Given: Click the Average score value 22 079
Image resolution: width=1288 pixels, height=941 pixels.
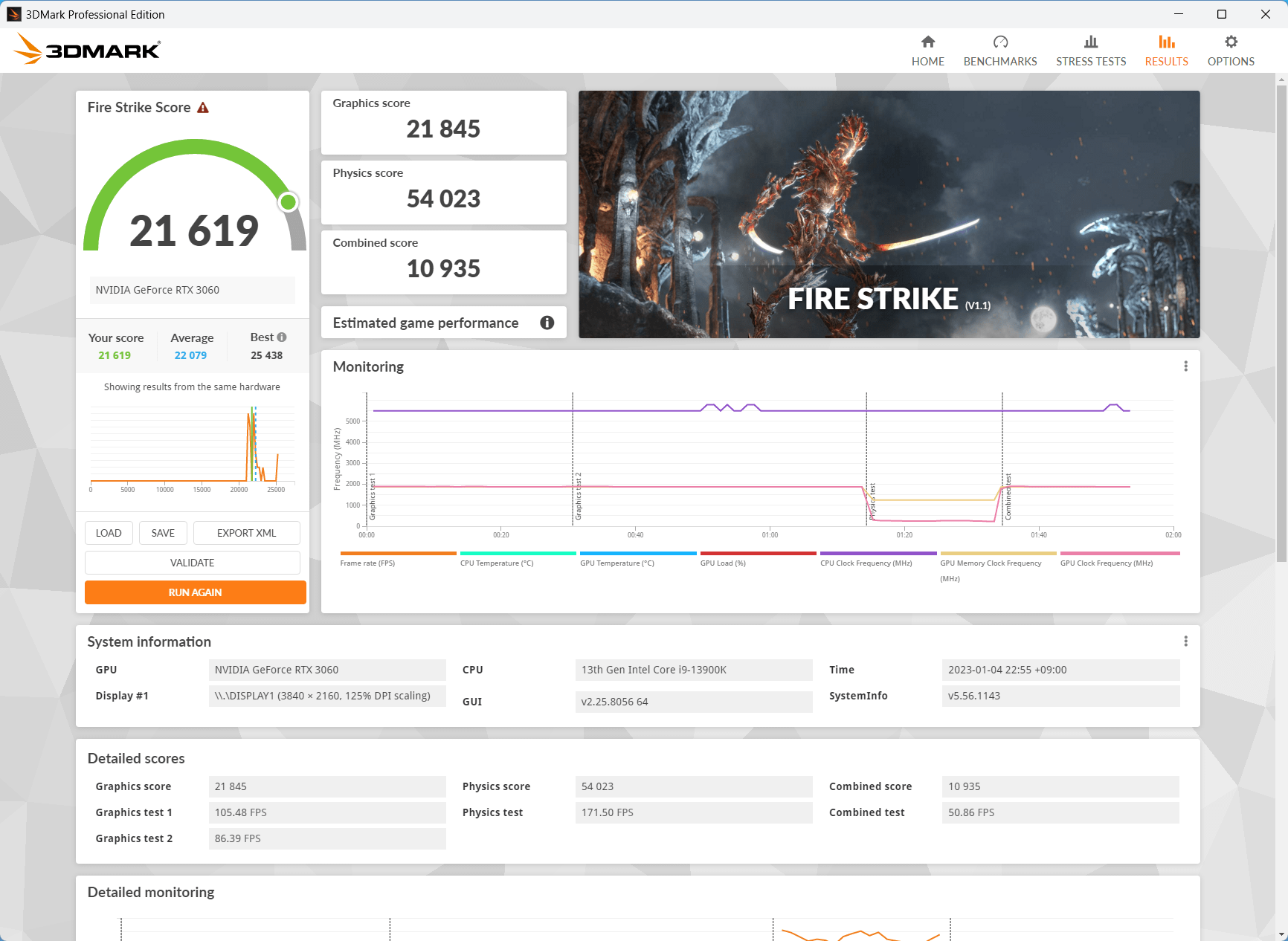Looking at the screenshot, I should (190, 355).
